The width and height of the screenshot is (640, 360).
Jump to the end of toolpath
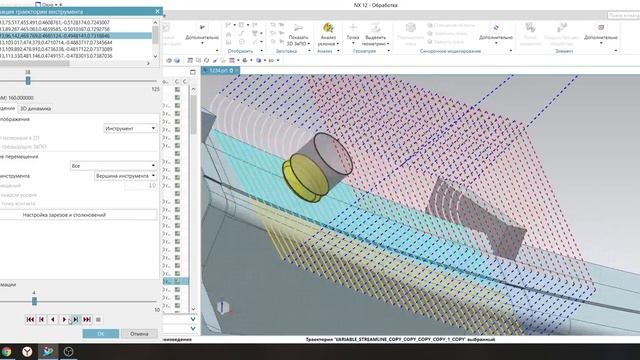point(87,320)
